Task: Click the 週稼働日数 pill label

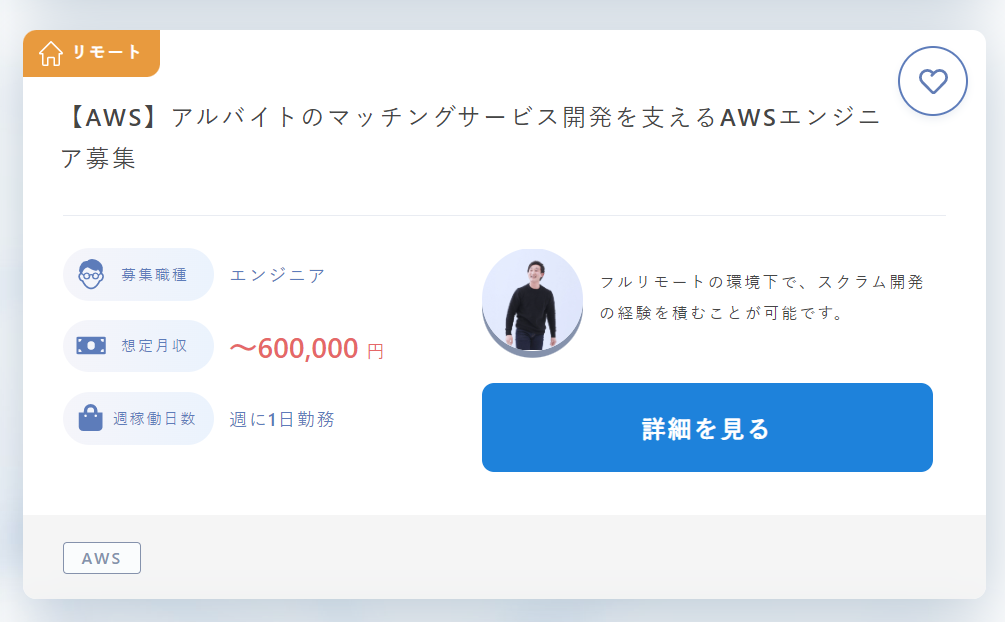Action: coord(138,418)
